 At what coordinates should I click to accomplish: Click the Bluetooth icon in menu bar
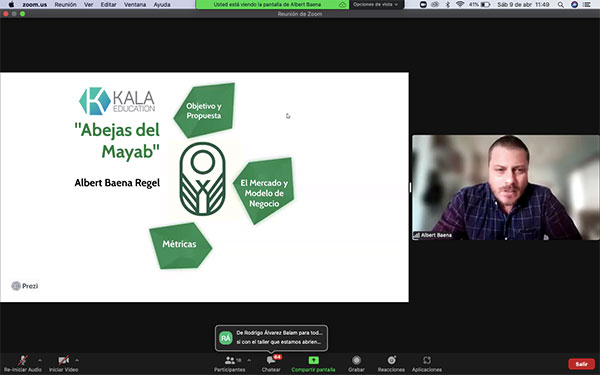point(447,5)
